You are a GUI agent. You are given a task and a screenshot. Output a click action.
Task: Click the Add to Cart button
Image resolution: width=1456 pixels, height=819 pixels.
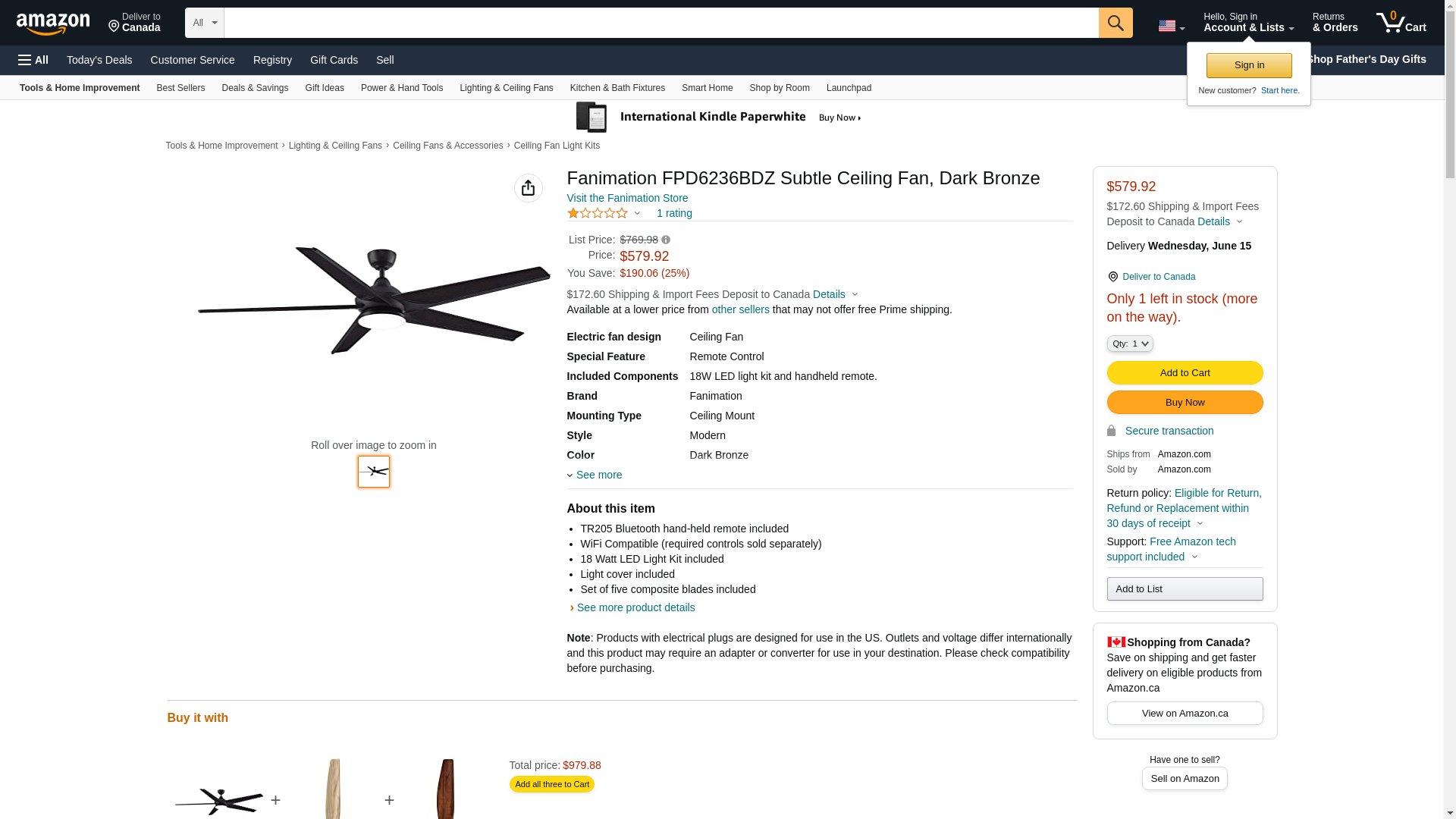pyautogui.click(x=1185, y=372)
